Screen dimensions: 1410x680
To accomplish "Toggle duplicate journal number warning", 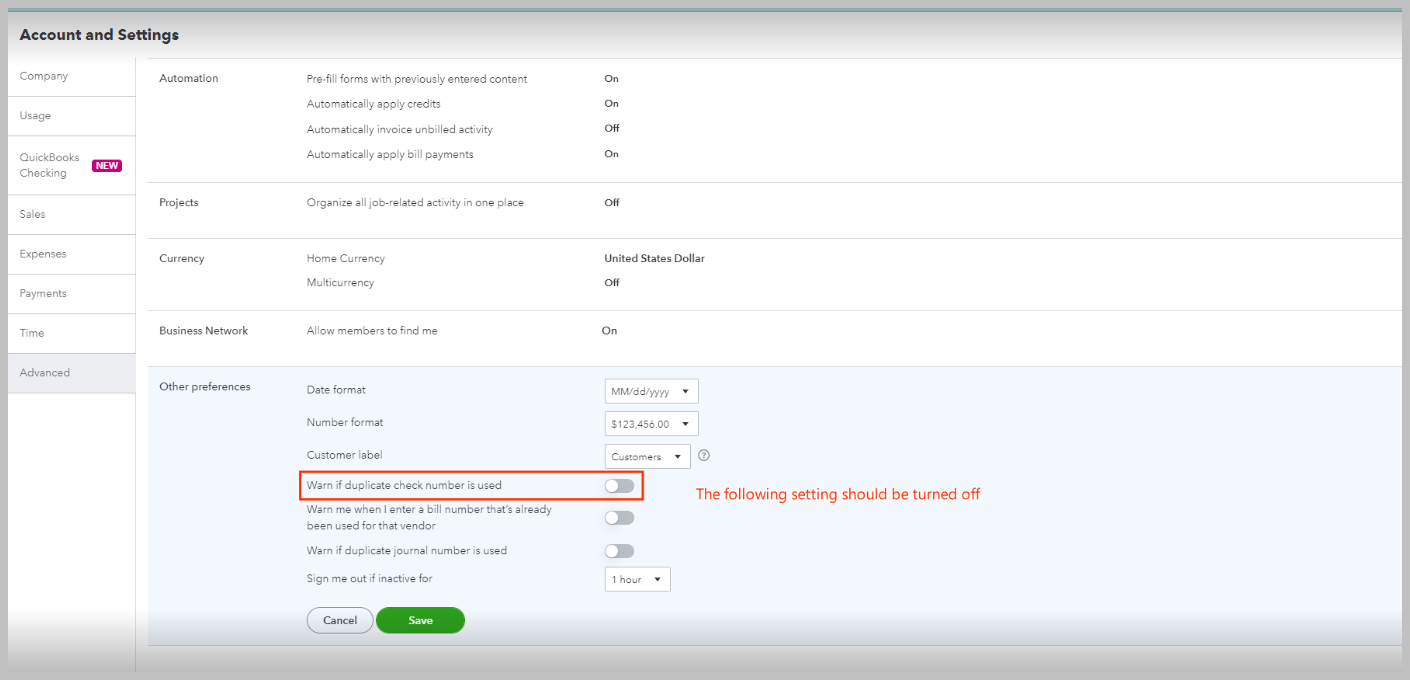I will click(x=619, y=551).
